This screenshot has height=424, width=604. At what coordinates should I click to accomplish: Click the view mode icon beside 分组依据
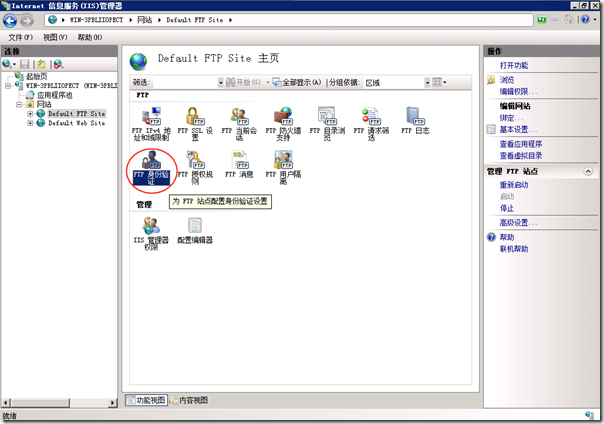[437, 82]
